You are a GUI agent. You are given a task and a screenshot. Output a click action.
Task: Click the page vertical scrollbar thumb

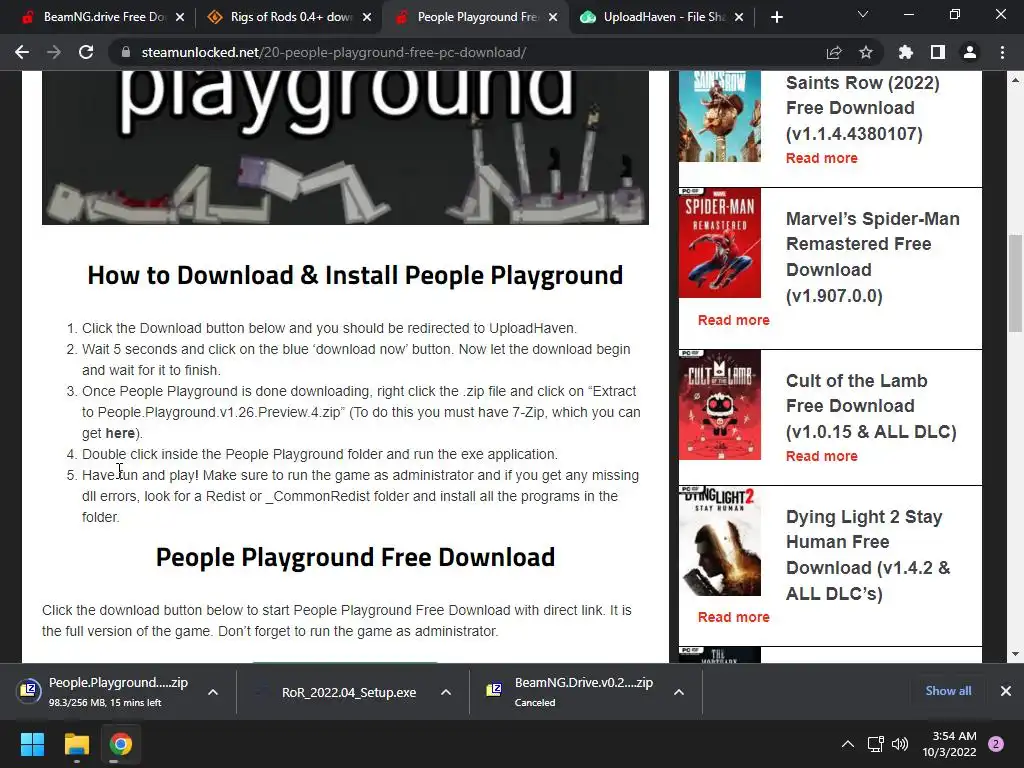[x=1015, y=283]
